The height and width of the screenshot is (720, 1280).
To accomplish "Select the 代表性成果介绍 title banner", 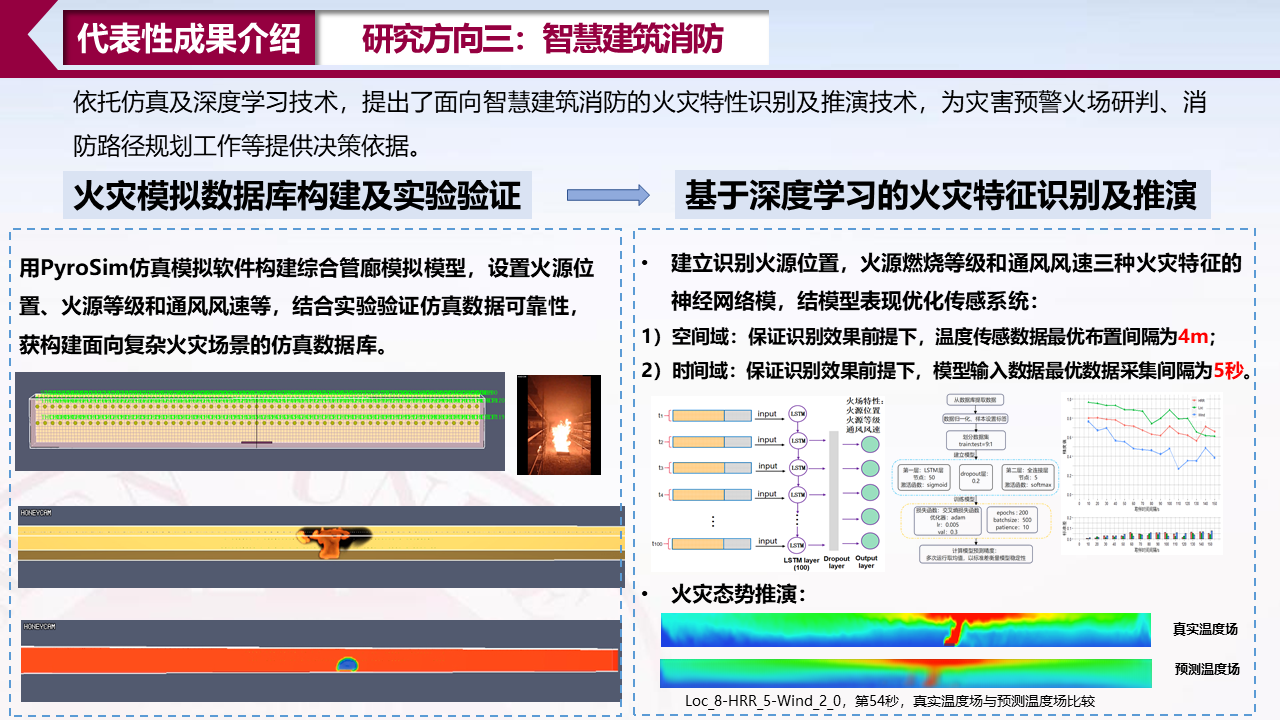I will click(x=189, y=38).
